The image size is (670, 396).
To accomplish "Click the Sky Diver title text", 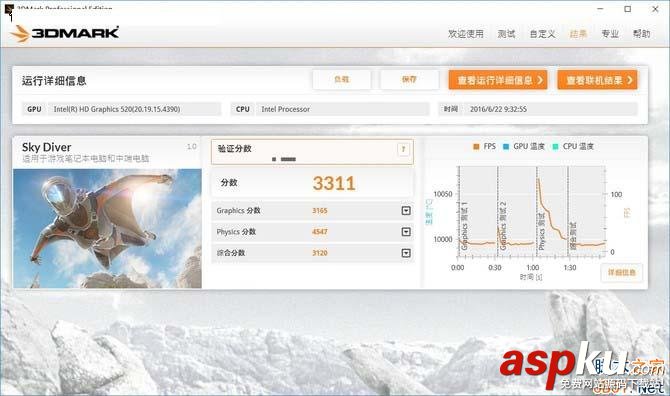I will (47, 147).
